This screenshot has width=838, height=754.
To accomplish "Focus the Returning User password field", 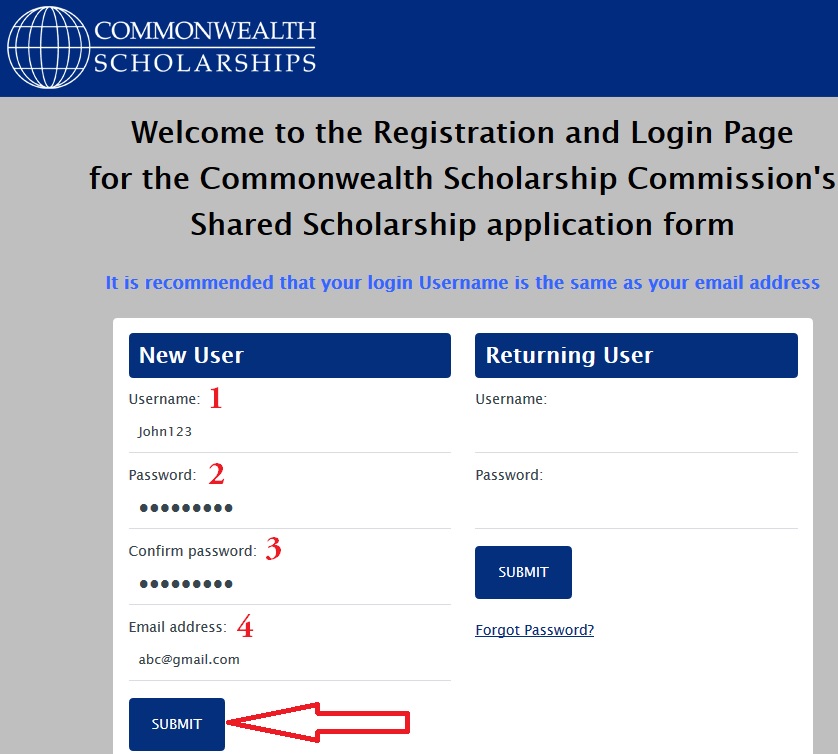I will [636, 508].
